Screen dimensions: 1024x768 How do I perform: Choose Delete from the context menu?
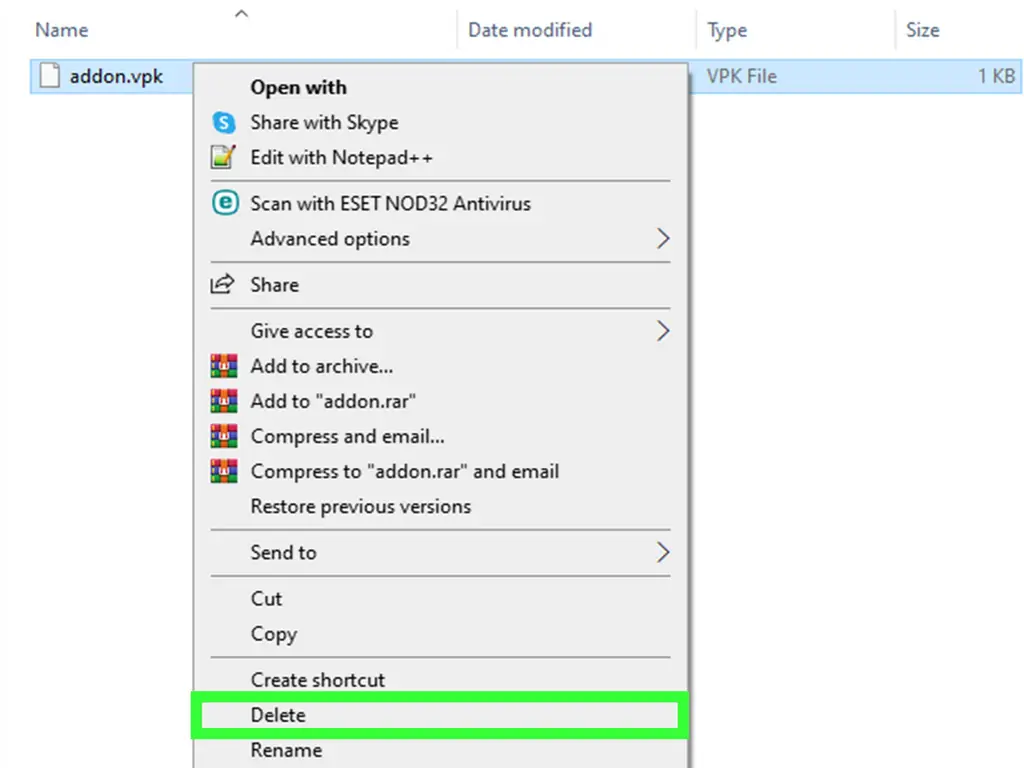click(440, 715)
